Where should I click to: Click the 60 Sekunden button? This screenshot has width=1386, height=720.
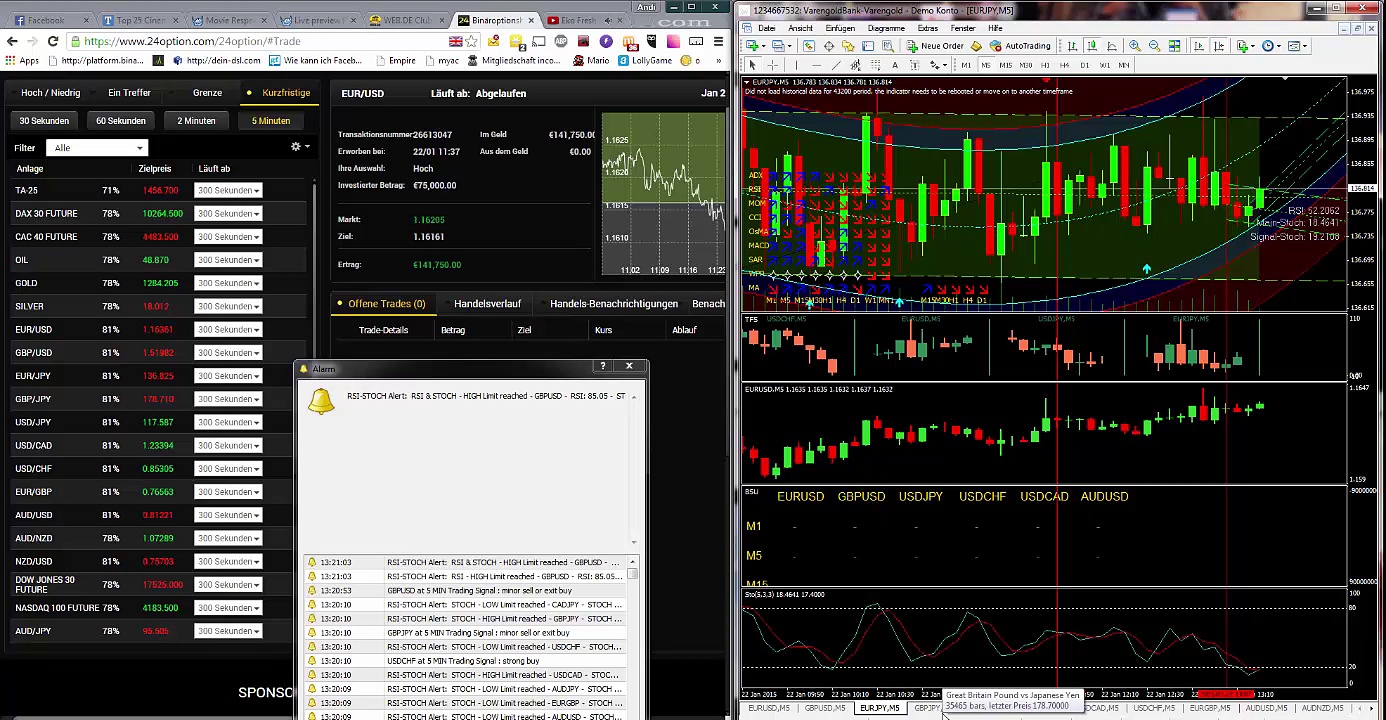point(120,121)
